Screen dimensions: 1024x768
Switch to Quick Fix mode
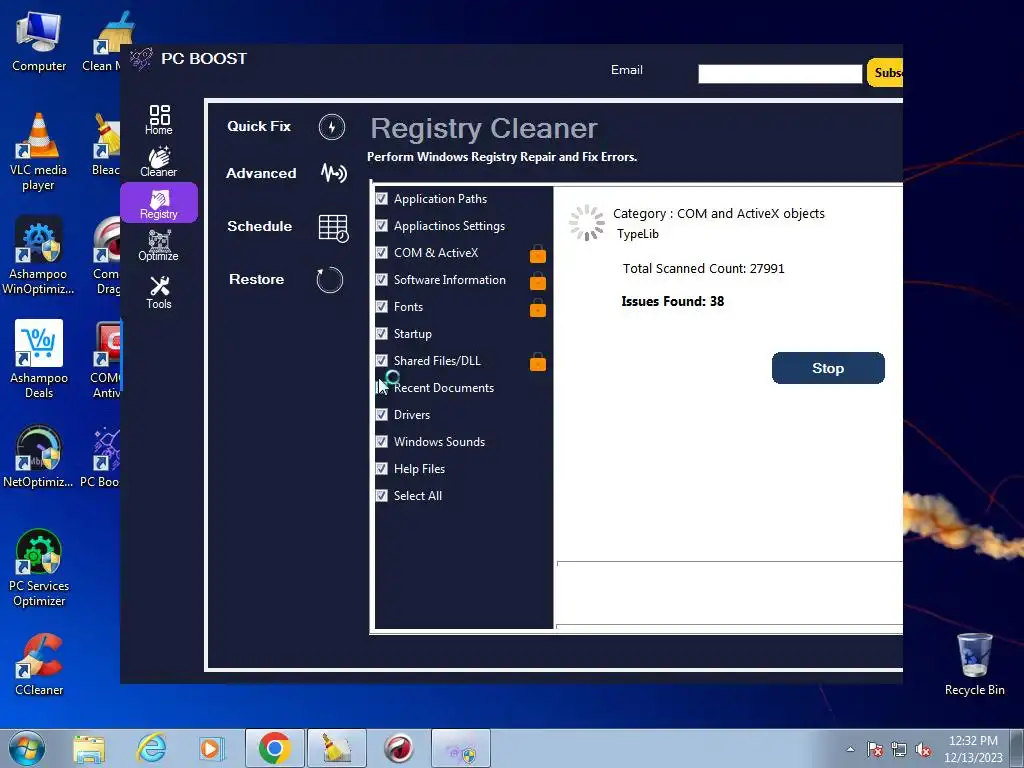click(259, 126)
